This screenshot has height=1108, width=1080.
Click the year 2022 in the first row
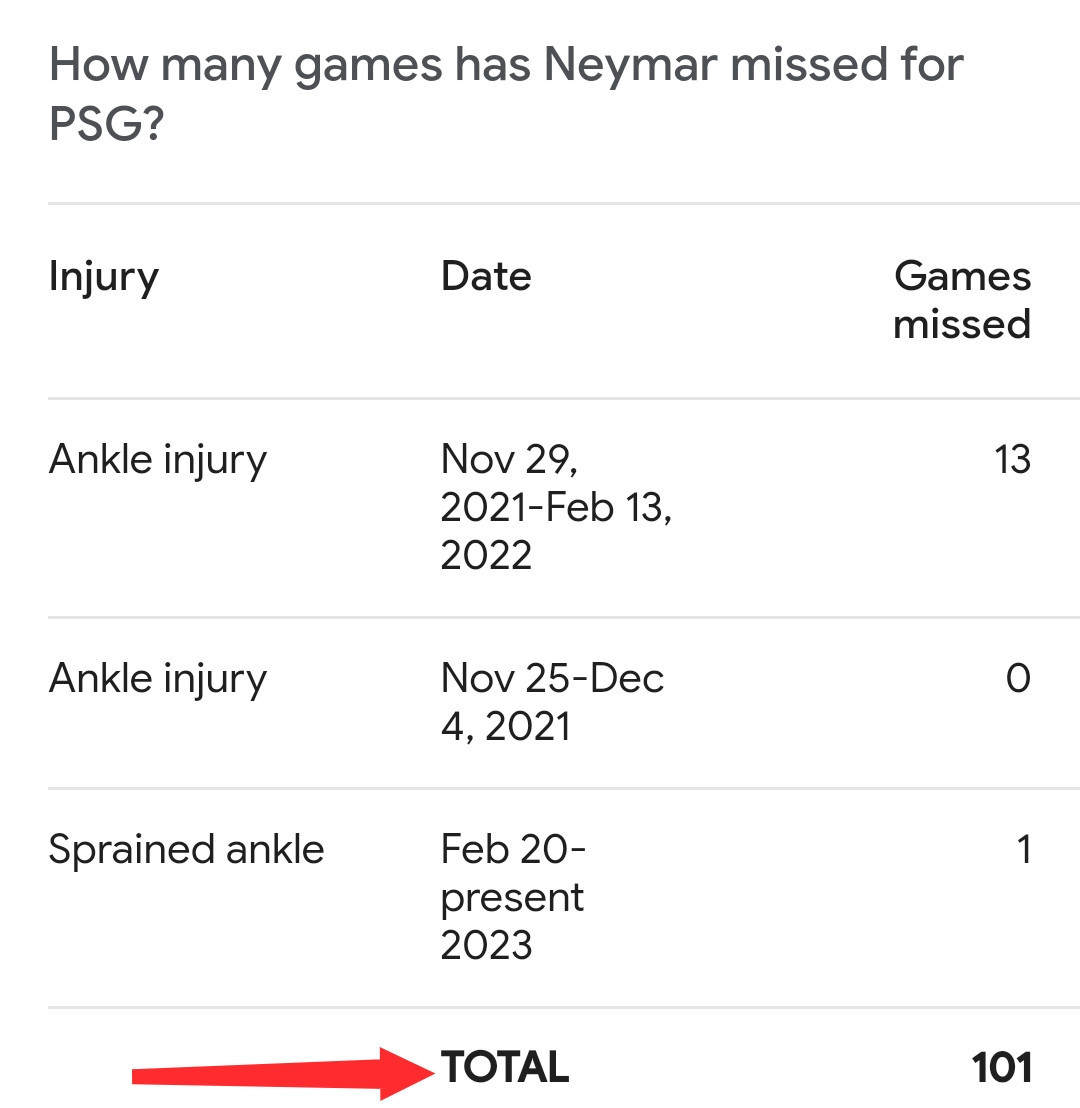point(486,555)
